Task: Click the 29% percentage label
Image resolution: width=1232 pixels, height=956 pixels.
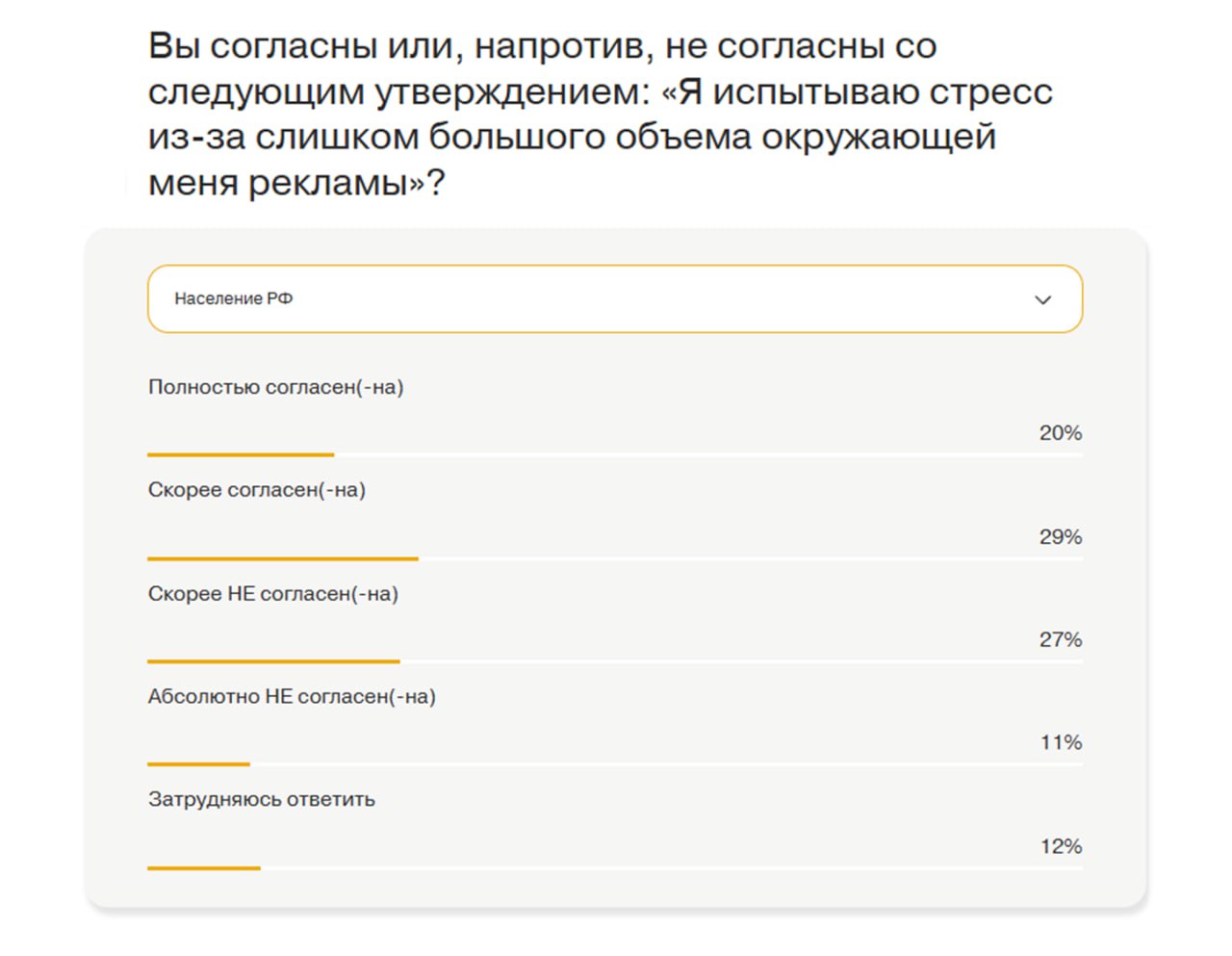Action: click(x=1060, y=537)
